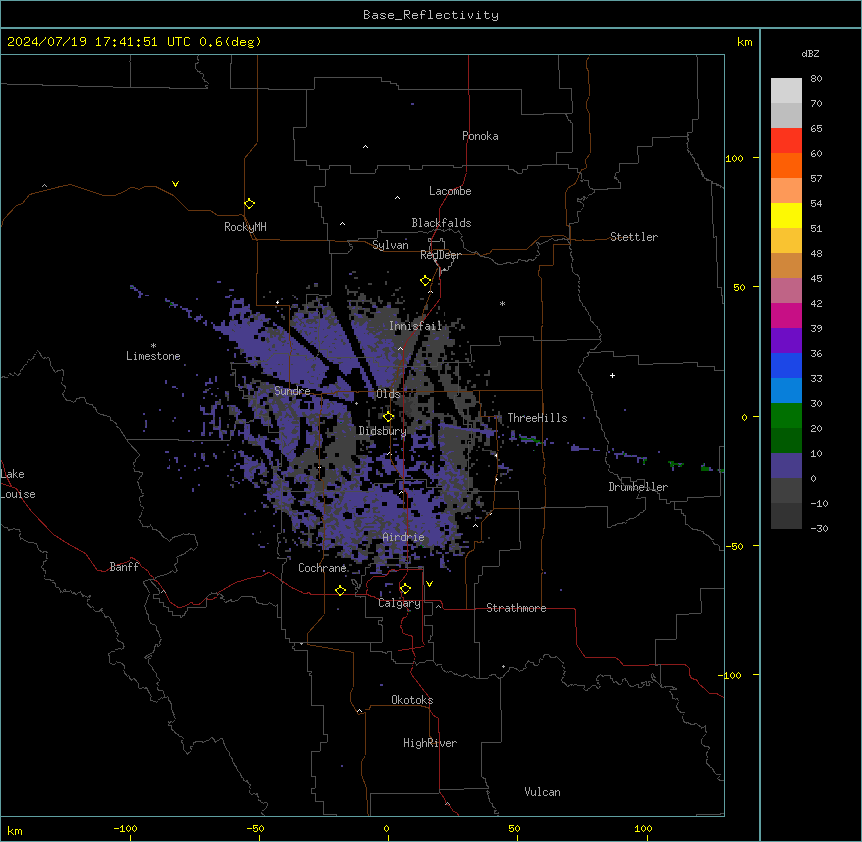Select the Blackfalds city label

pos(441,223)
